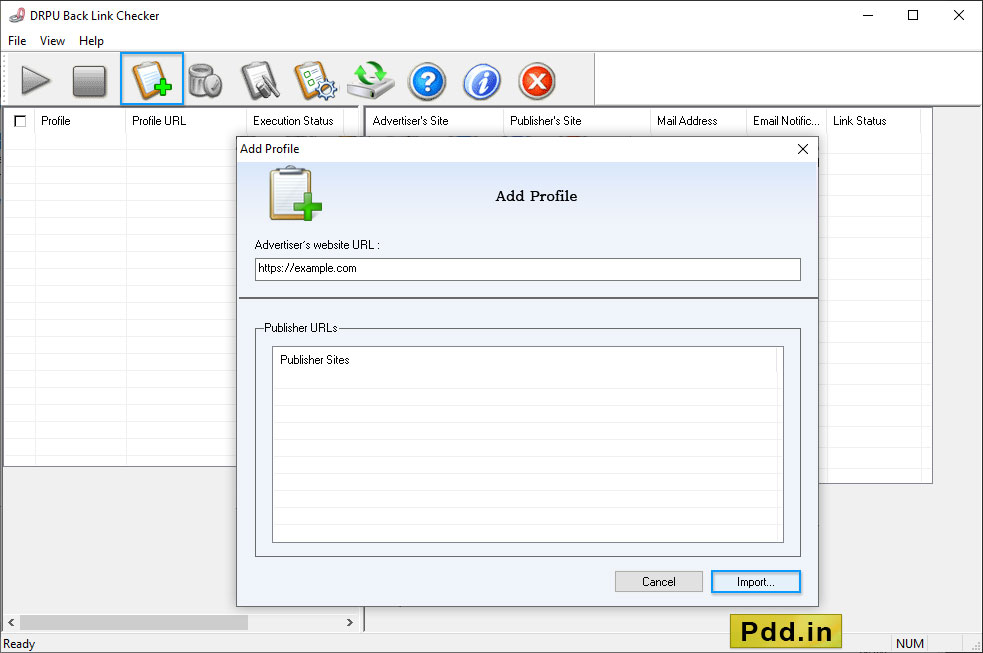Click the DRPU app icon in title bar
Screen dimensions: 983x653
pos(17,15)
